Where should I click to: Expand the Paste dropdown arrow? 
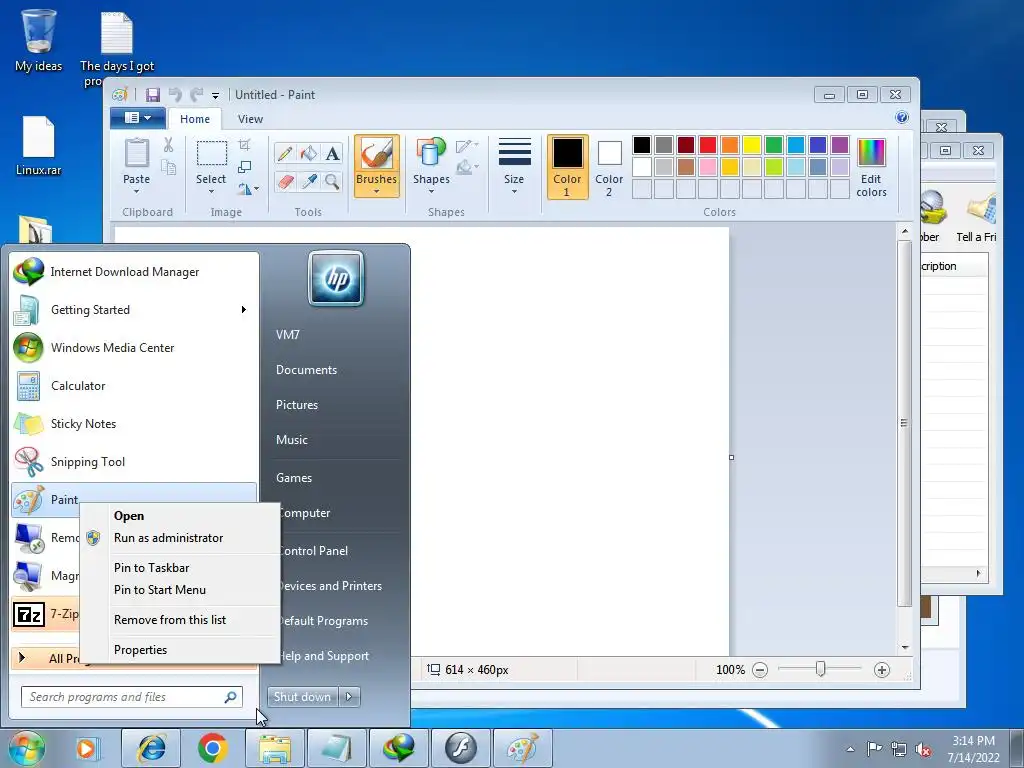[136, 191]
